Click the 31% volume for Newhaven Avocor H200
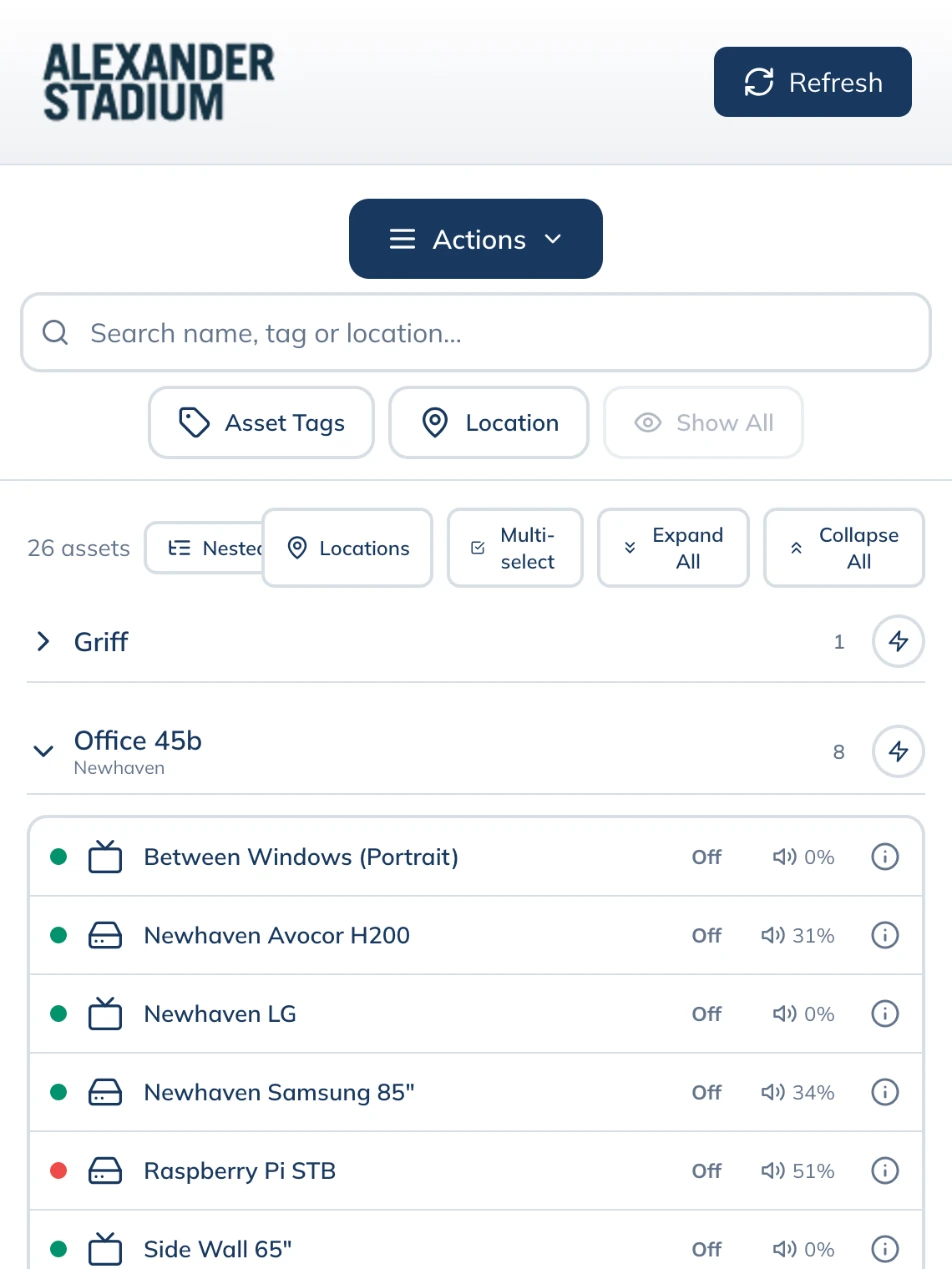 click(x=813, y=935)
